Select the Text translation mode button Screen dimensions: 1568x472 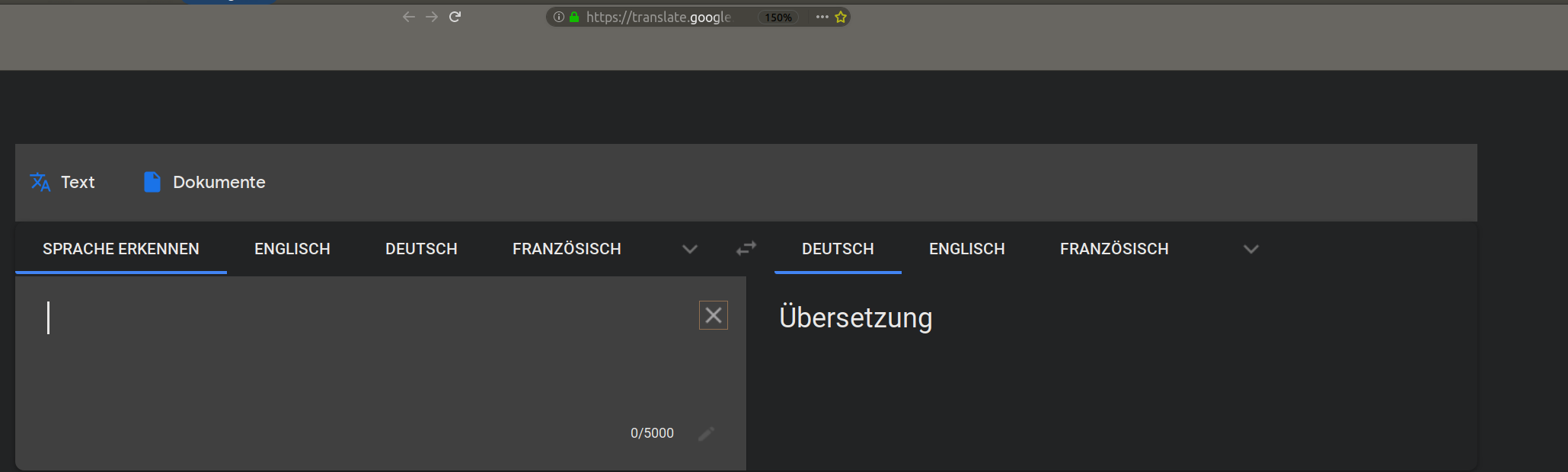63,182
